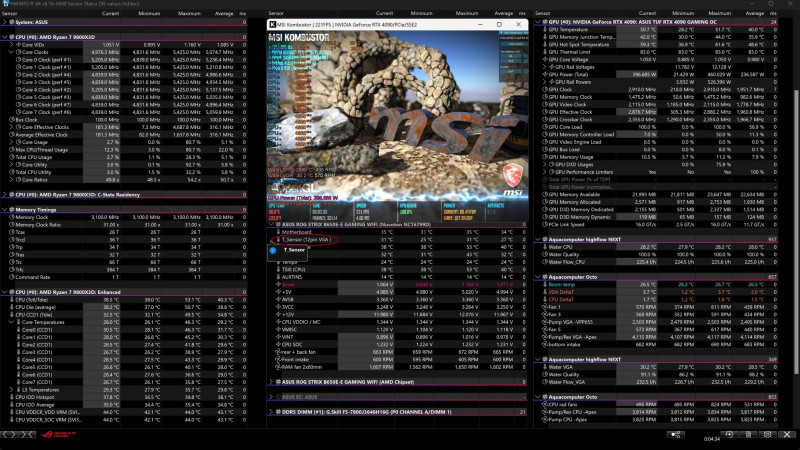The width and height of the screenshot is (800, 450).
Task: Click the MSI Kombustor K title bar icon
Action: [x=272, y=24]
